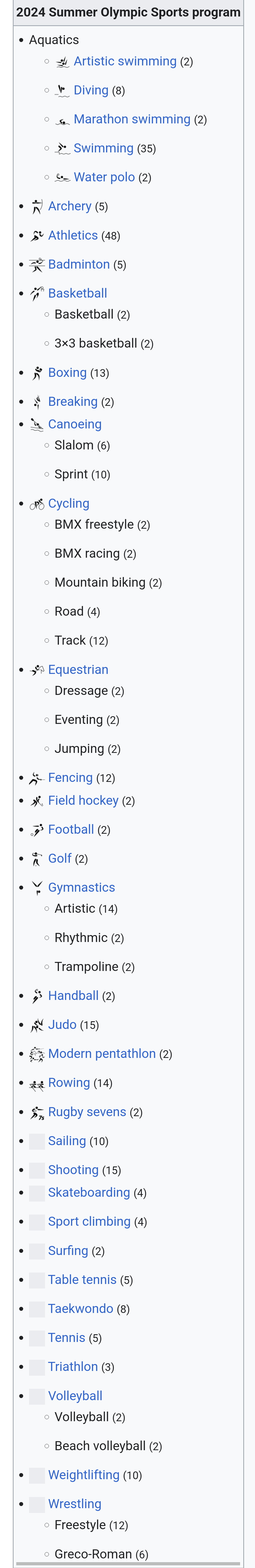Click the Sailing placeholder image
The height and width of the screenshot is (1568, 255).
click(x=37, y=1141)
